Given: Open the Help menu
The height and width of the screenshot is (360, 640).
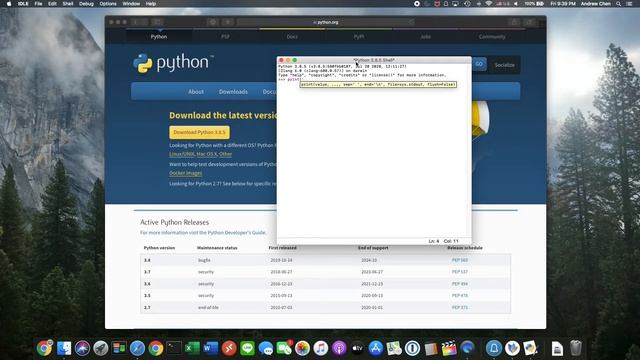Looking at the screenshot, I should tap(151, 4).
